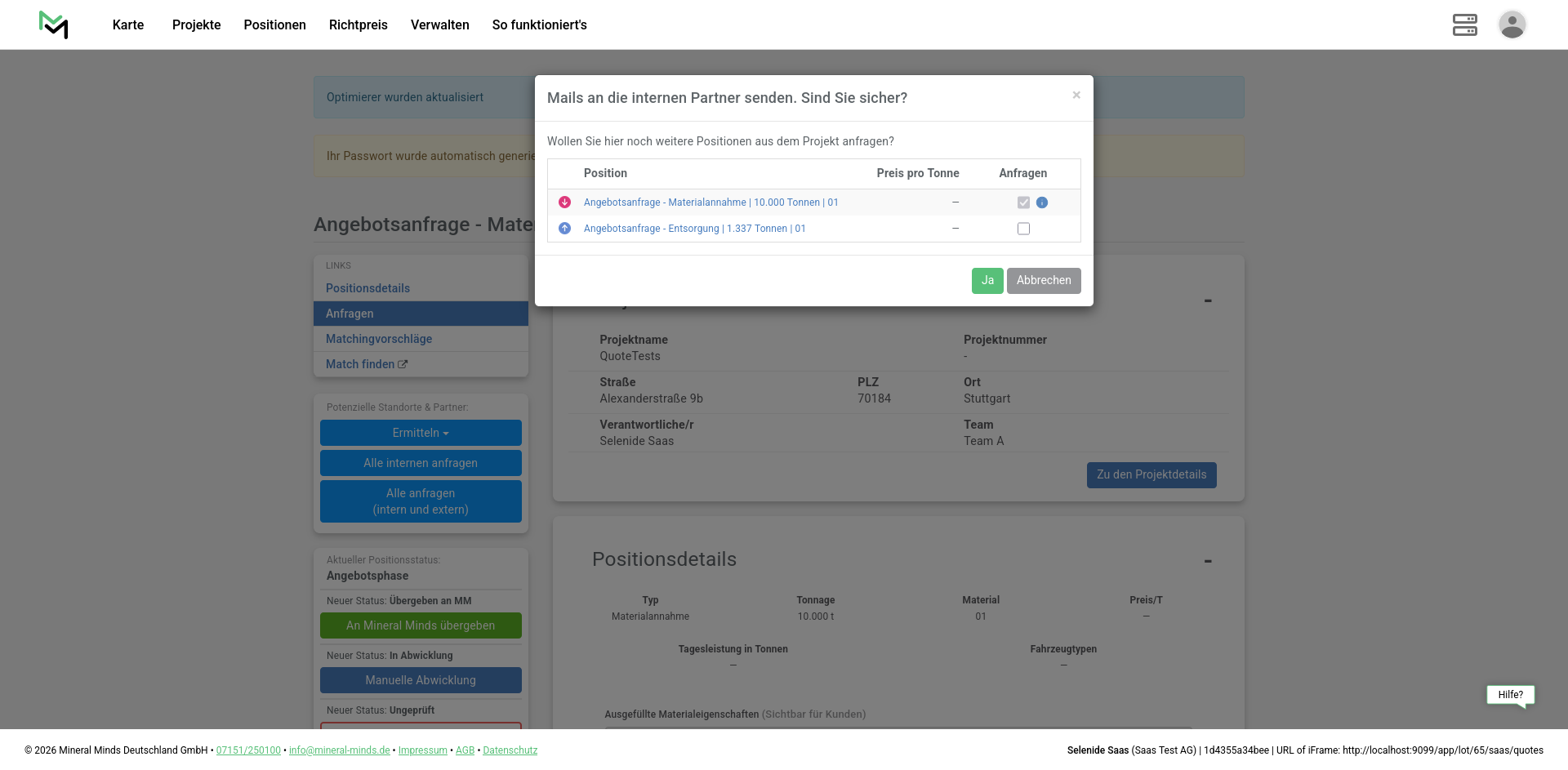
Task: Open the user profile avatar
Action: pos(1512,24)
